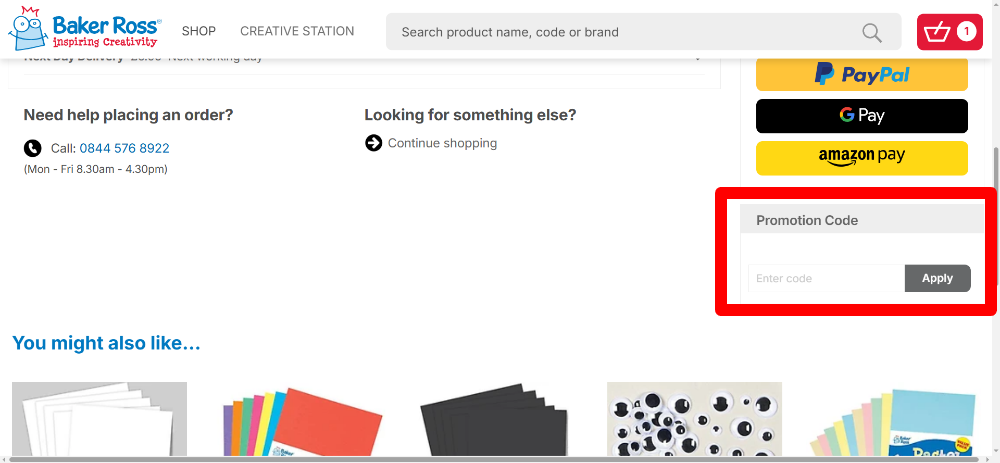Viewport: 1000px width, 463px height.
Task: Choose Amazon Pay checkout
Action: click(x=861, y=157)
